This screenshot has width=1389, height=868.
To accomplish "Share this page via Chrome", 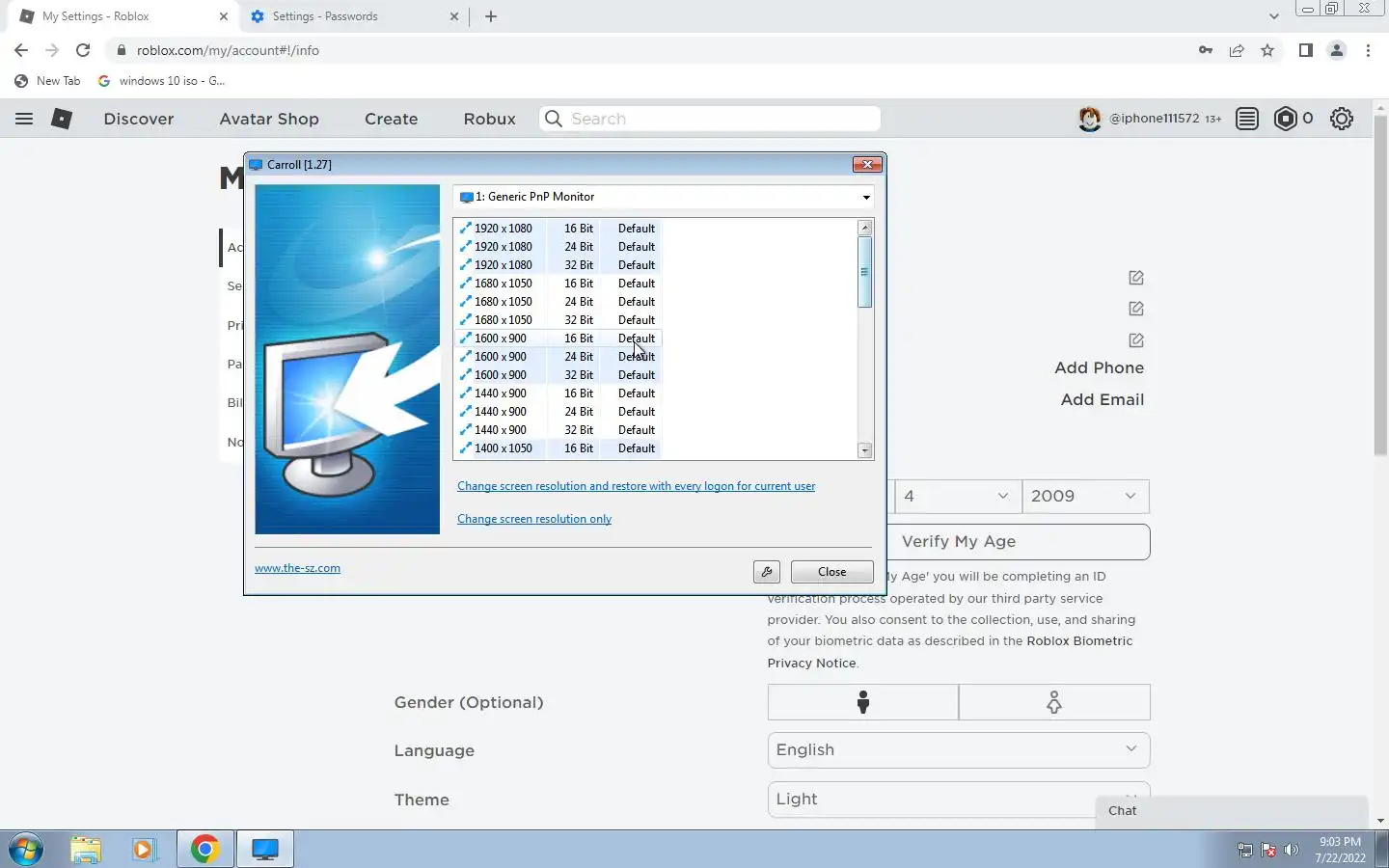I will point(1237,50).
